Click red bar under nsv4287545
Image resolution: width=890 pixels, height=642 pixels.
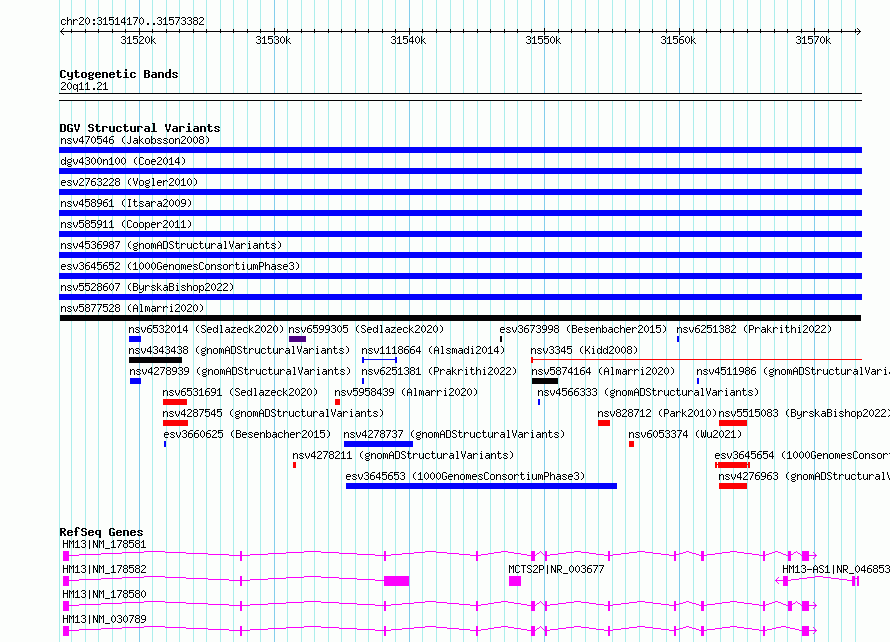[x=175, y=423]
